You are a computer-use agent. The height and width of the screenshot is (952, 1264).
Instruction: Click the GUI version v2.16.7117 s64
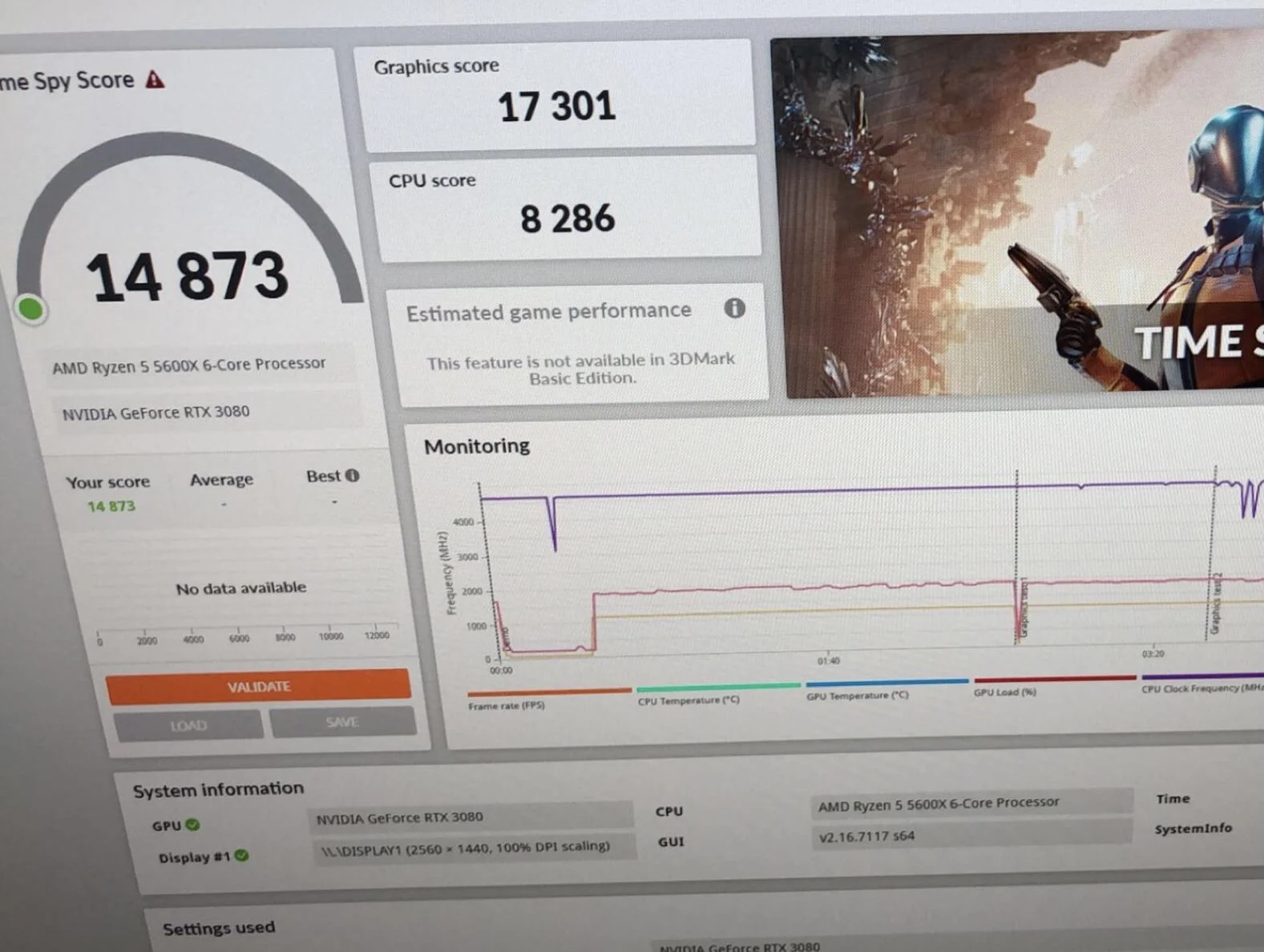pos(971,835)
